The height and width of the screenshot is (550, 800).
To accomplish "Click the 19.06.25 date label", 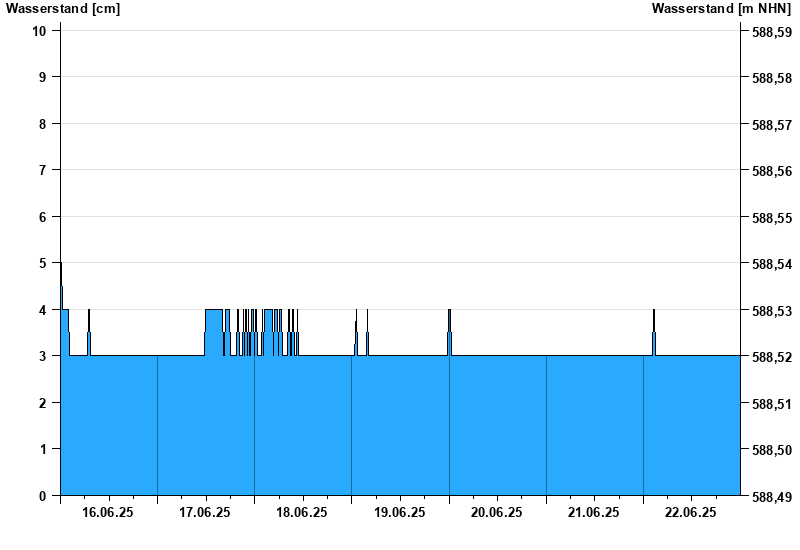I will pos(399,513).
